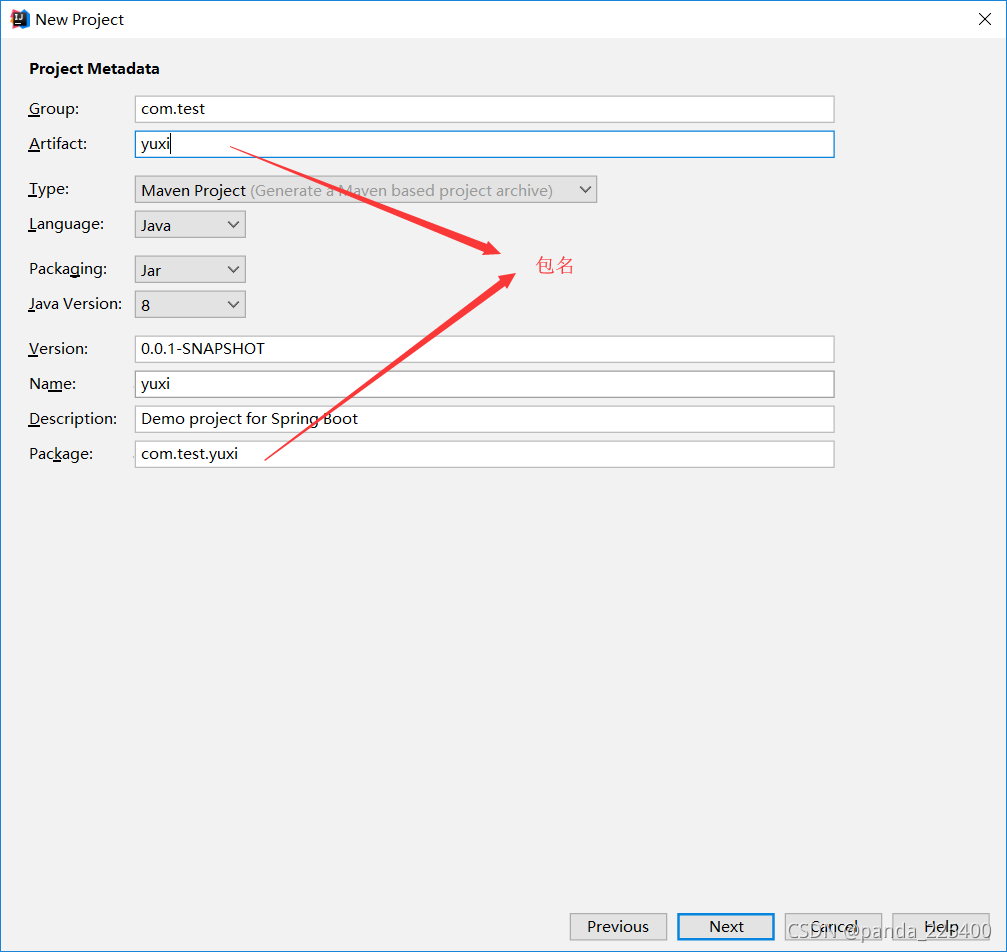This screenshot has height=952, width=1007.
Task: Click the Artifact text field
Action: point(484,144)
